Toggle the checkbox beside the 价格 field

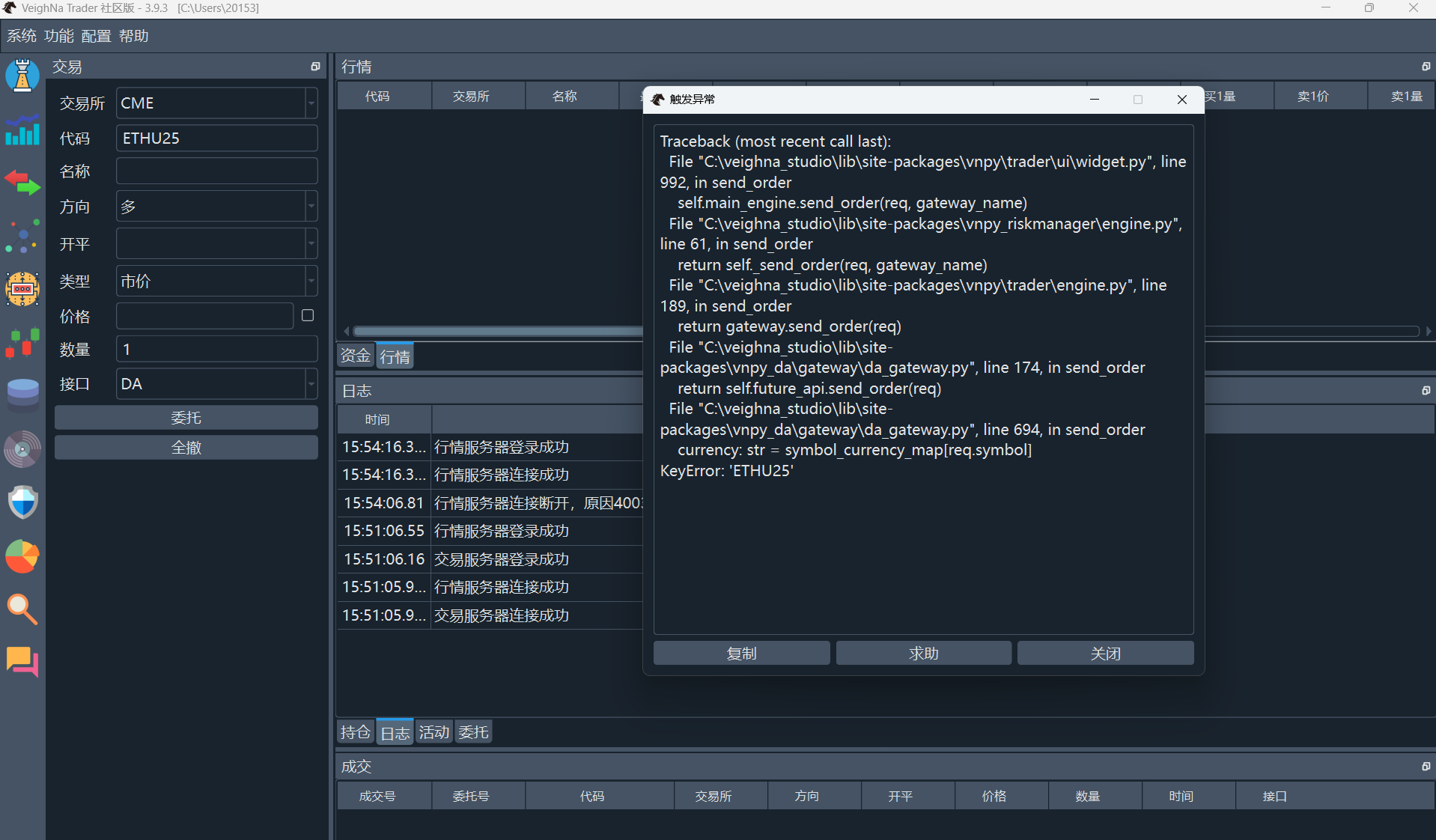[x=308, y=316]
